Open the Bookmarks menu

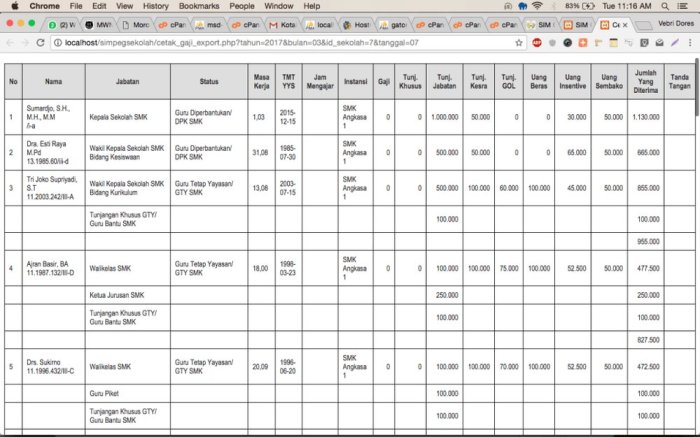point(199,6)
